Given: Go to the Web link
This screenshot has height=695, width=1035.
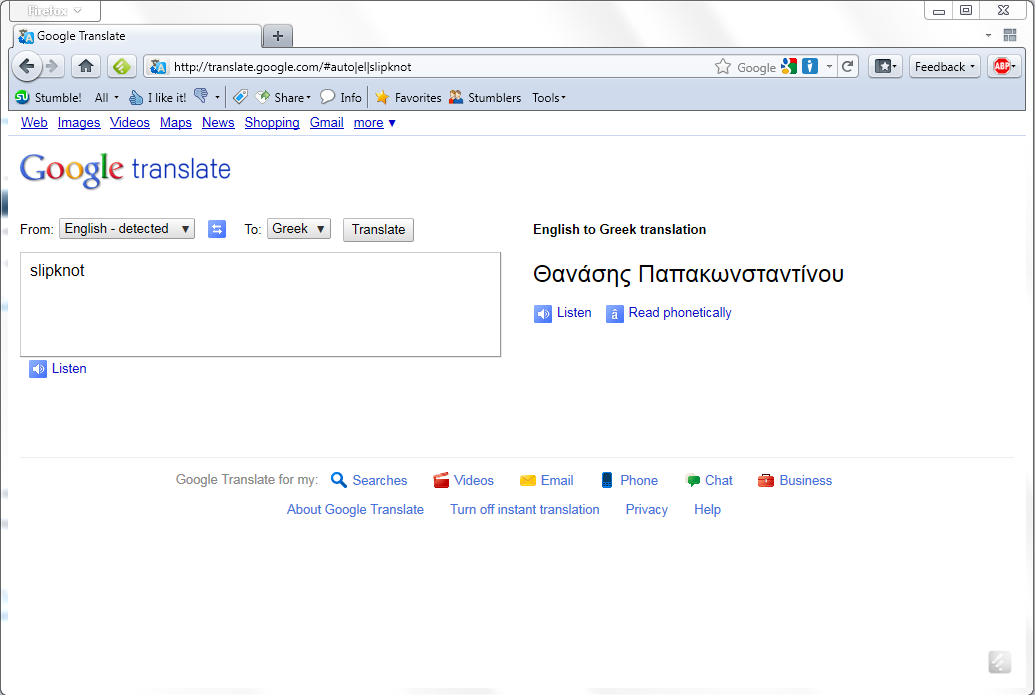Looking at the screenshot, I should (x=34, y=123).
